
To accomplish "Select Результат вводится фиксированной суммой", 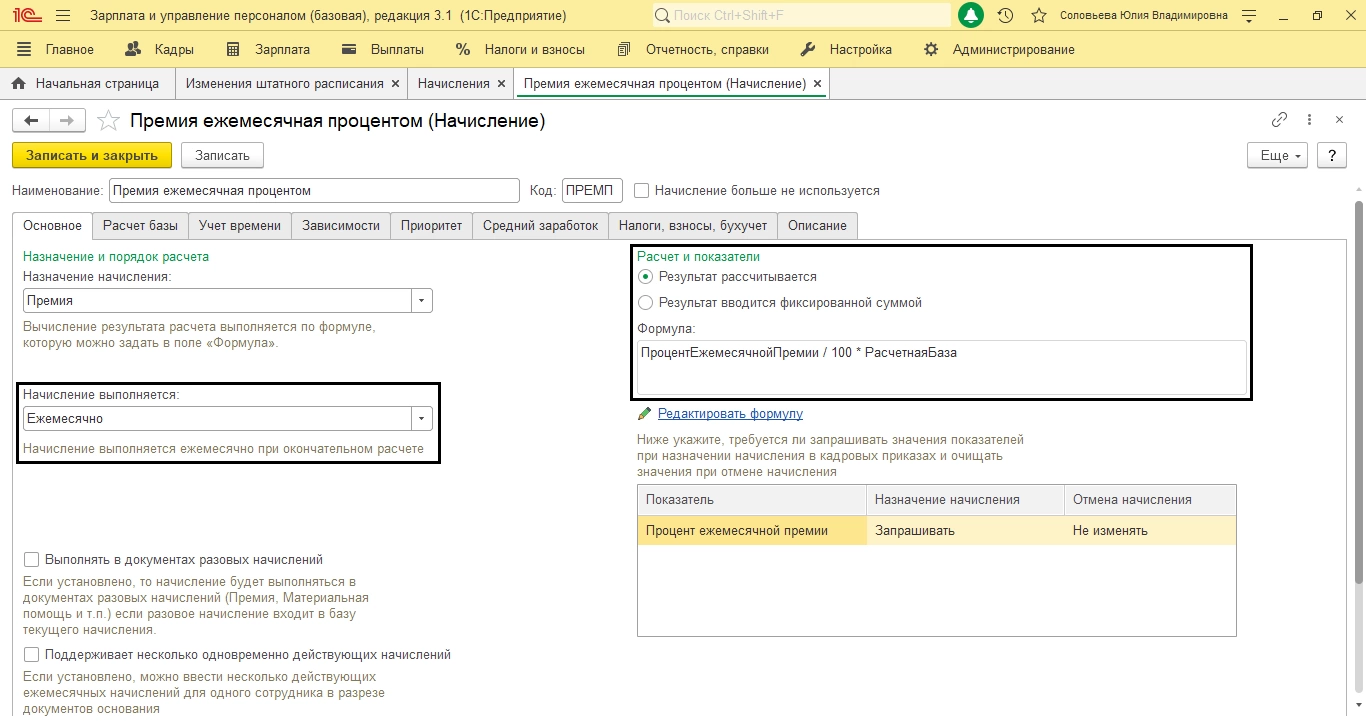I will point(645,302).
